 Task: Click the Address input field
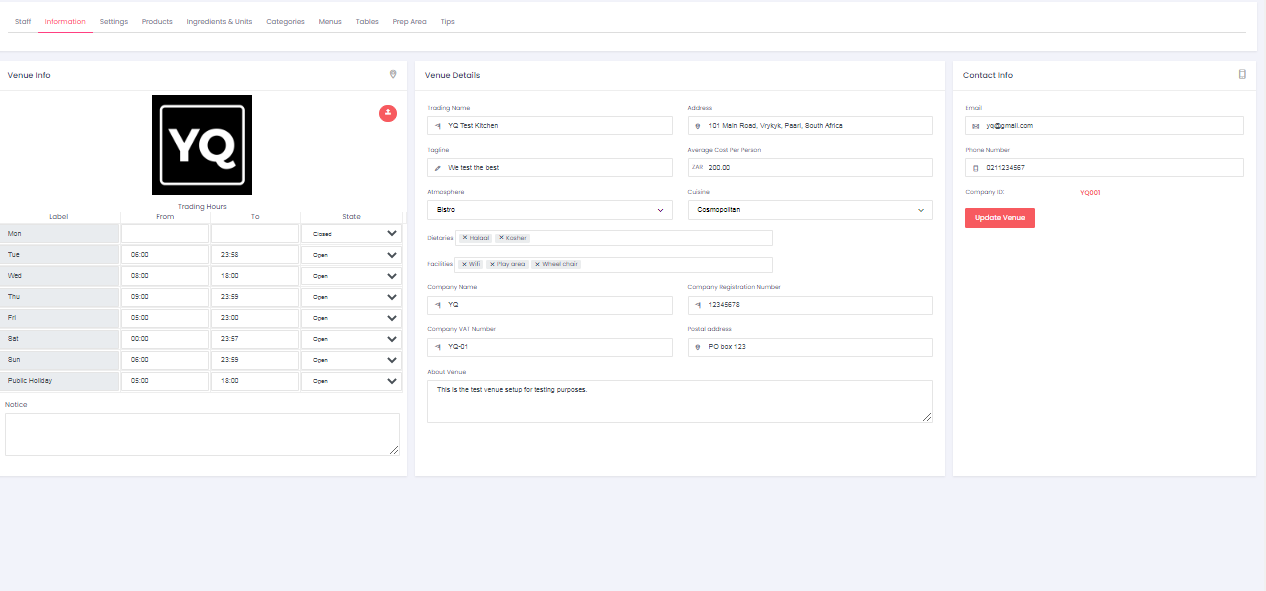[x=810, y=125]
